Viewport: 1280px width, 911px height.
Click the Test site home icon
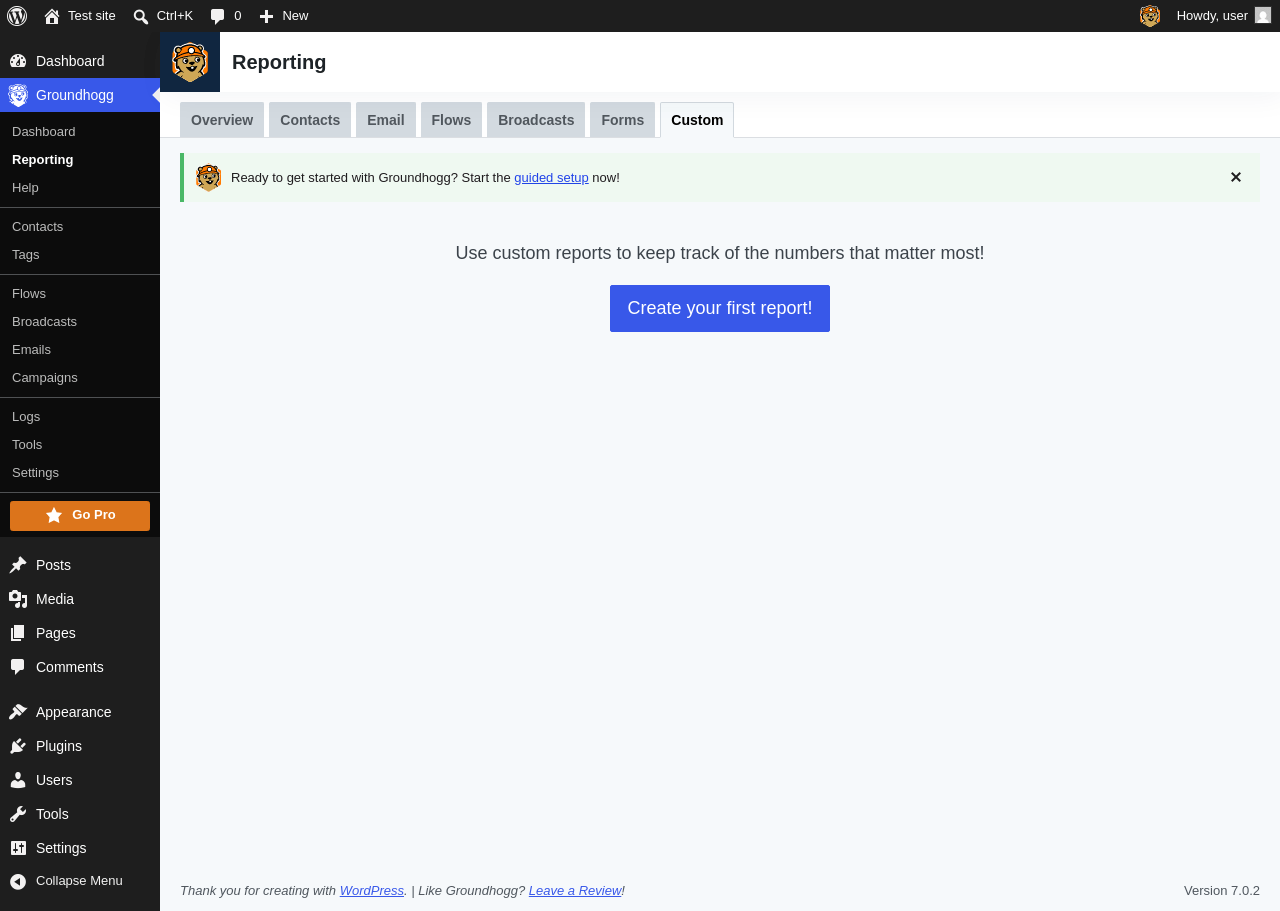[52, 16]
